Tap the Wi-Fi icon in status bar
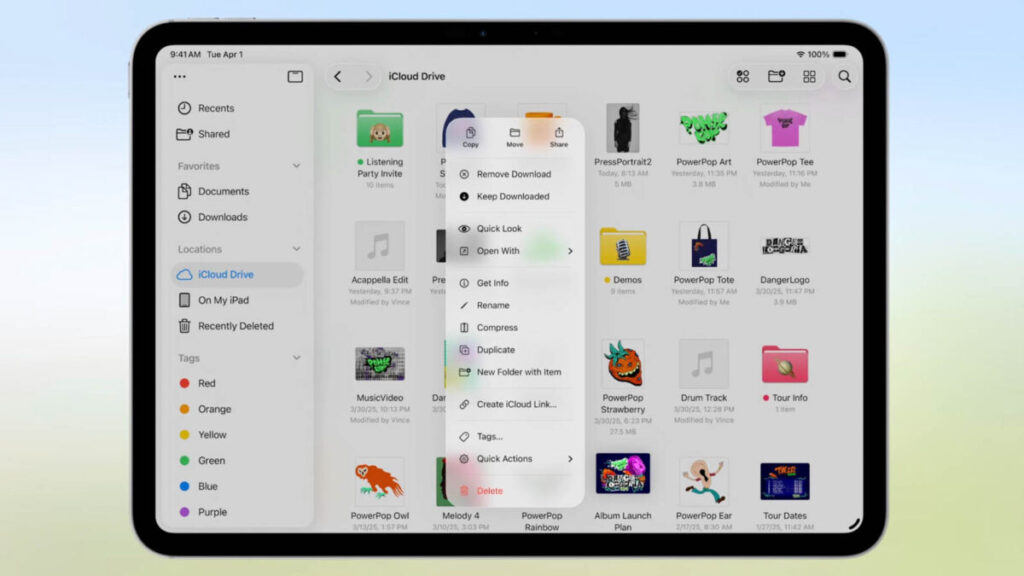Viewport: 1024px width, 576px height. 801,54
